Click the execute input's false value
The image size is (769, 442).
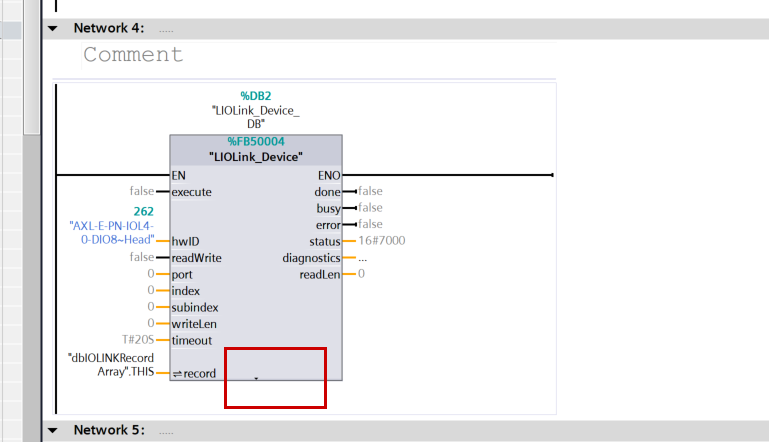pos(141,191)
